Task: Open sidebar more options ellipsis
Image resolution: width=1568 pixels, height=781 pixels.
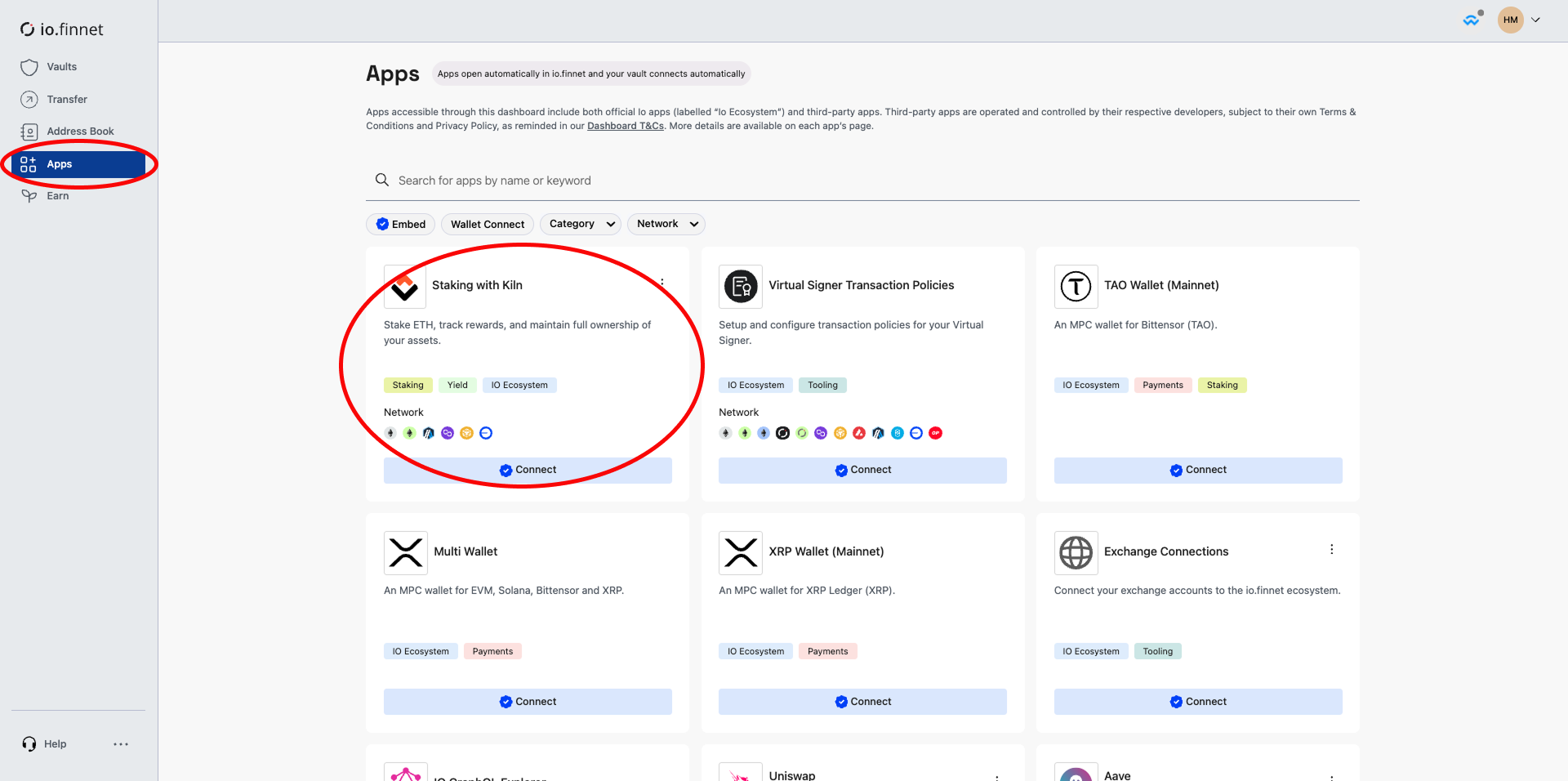Action: (x=121, y=744)
